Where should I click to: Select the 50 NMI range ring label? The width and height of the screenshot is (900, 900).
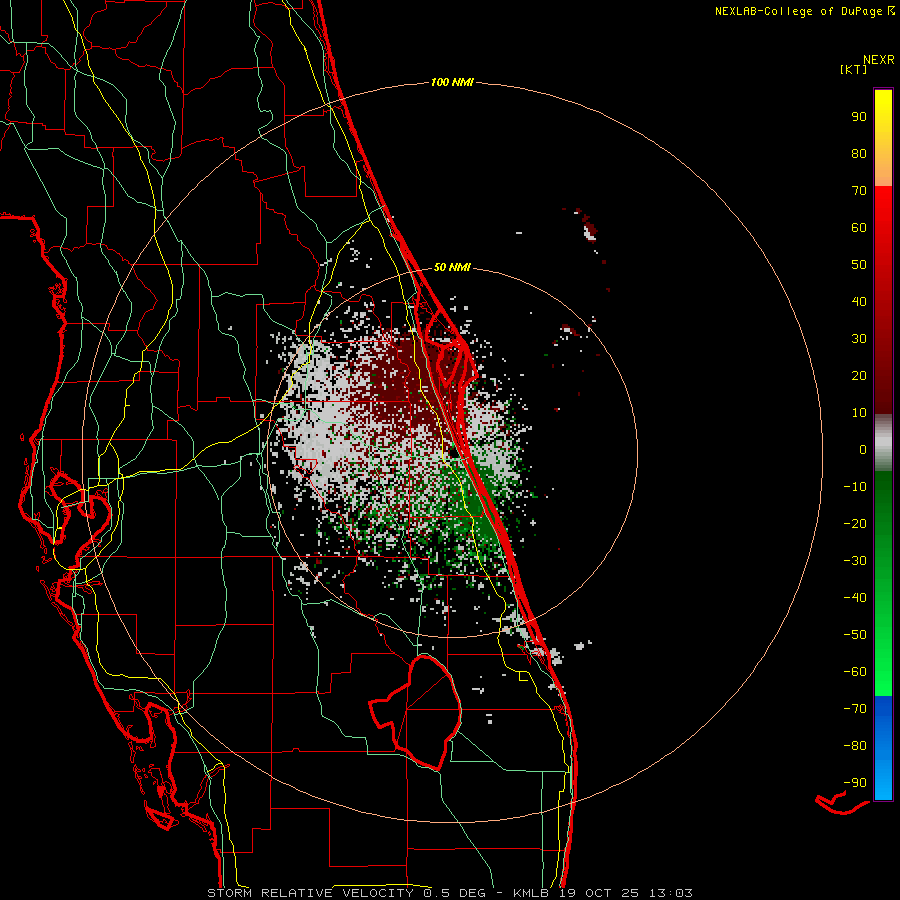(452, 267)
